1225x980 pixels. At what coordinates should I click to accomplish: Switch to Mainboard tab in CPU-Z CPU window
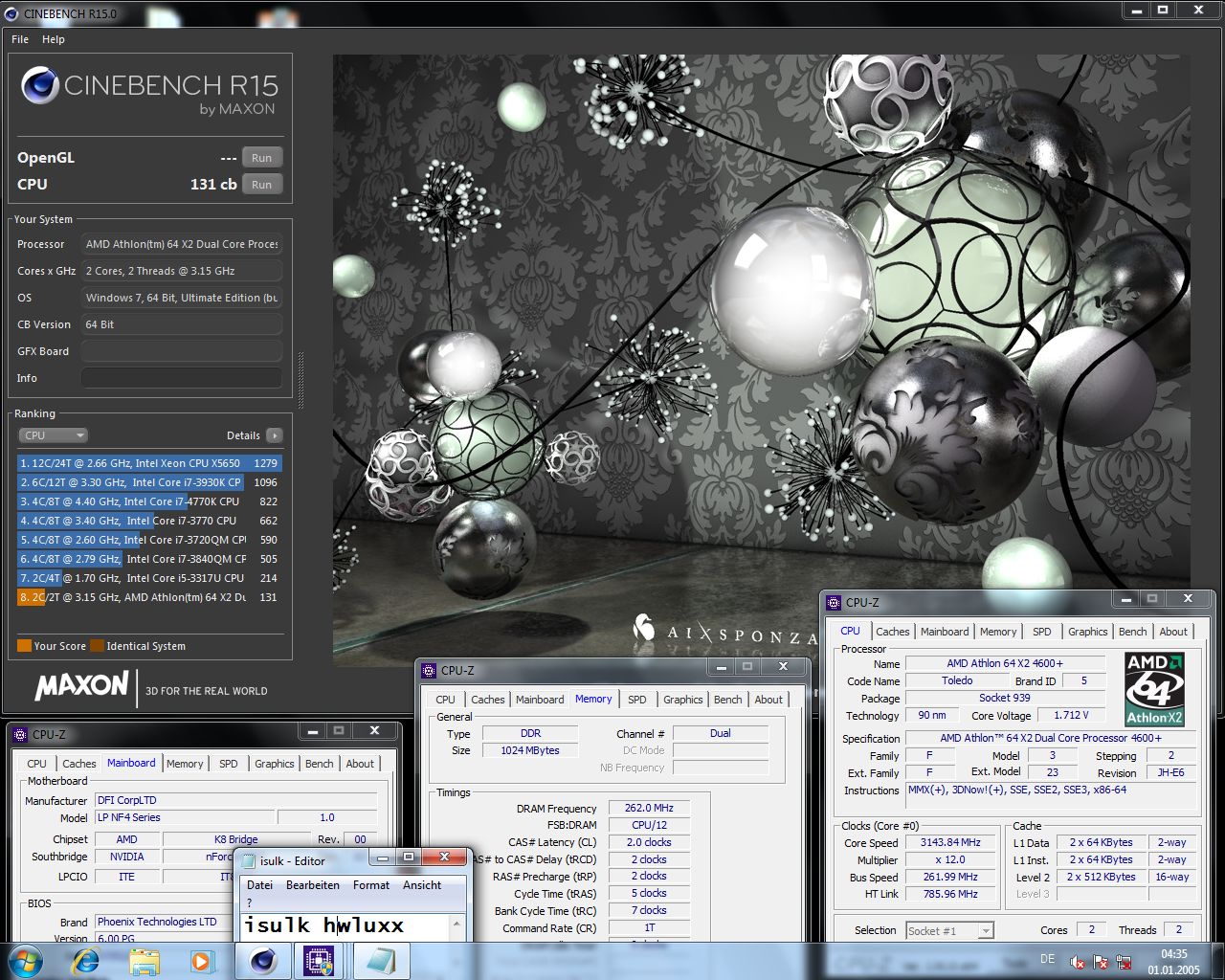click(x=945, y=632)
